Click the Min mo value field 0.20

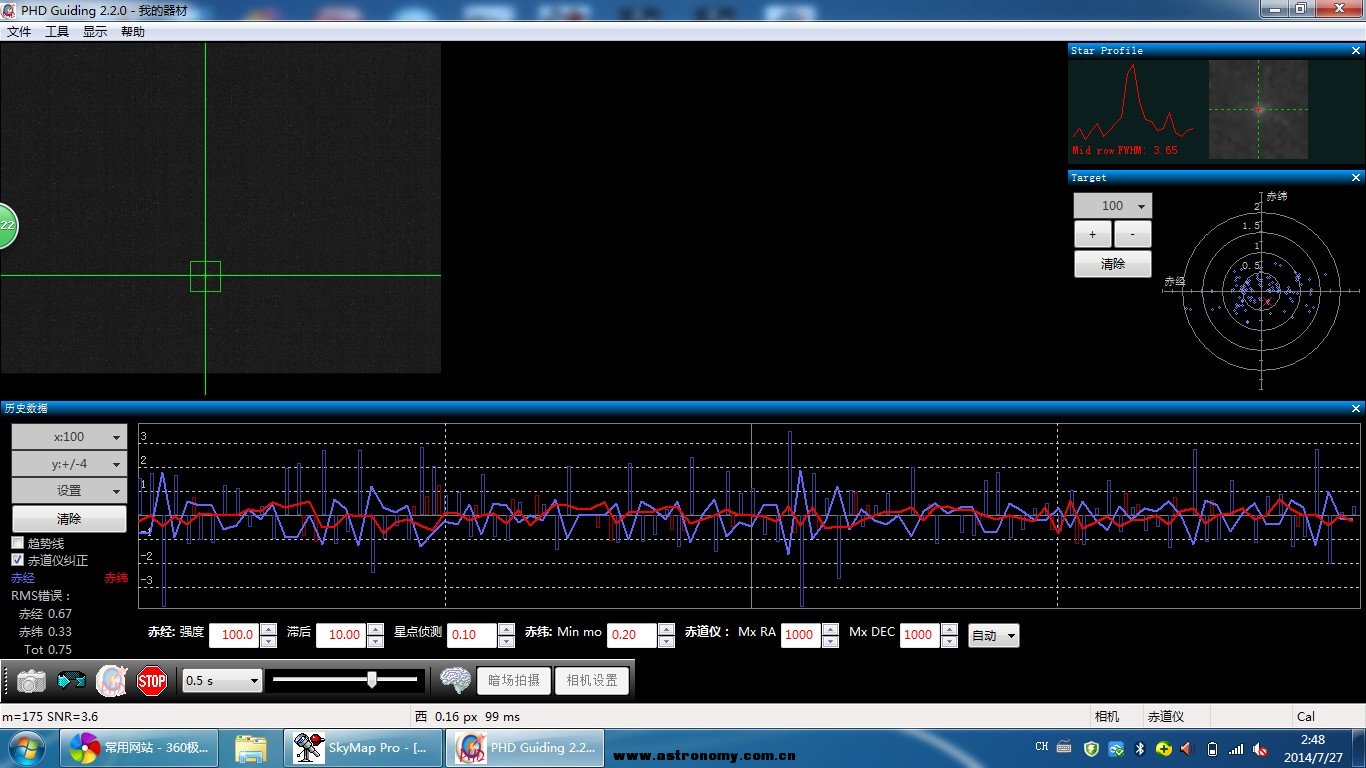click(632, 635)
